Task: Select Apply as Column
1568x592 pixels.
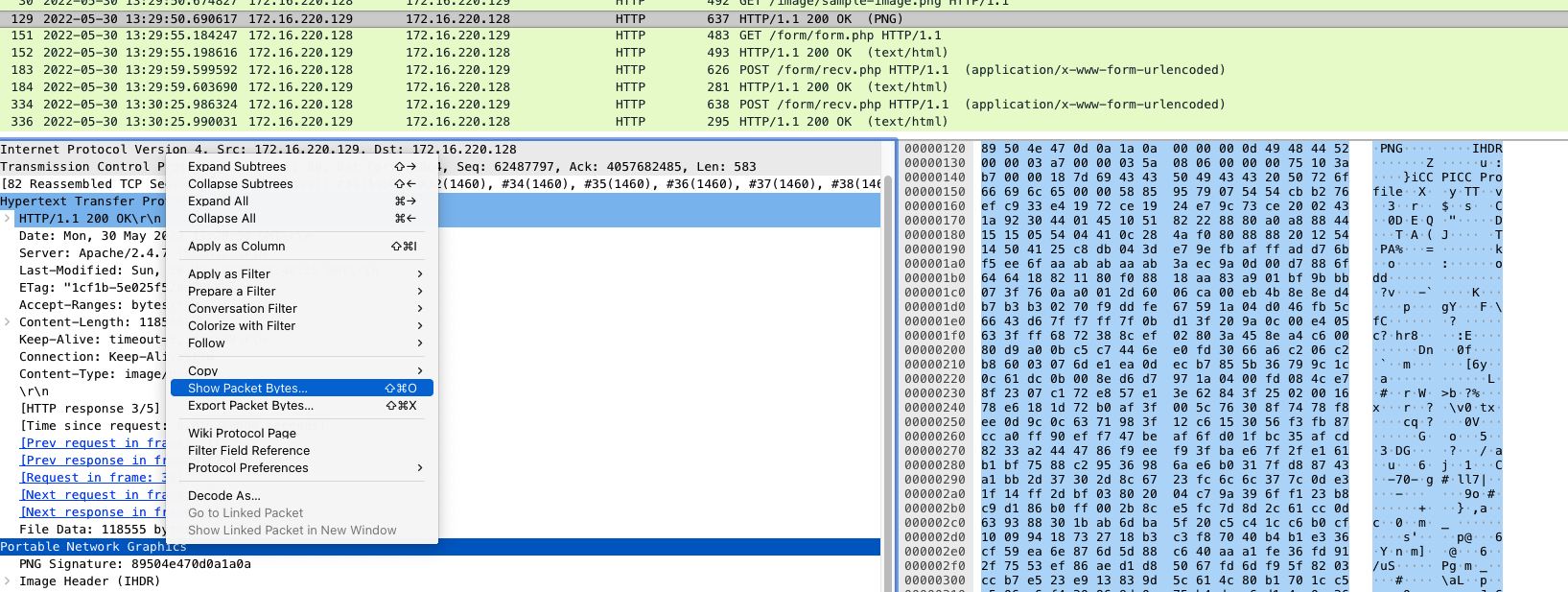Action: (x=236, y=247)
